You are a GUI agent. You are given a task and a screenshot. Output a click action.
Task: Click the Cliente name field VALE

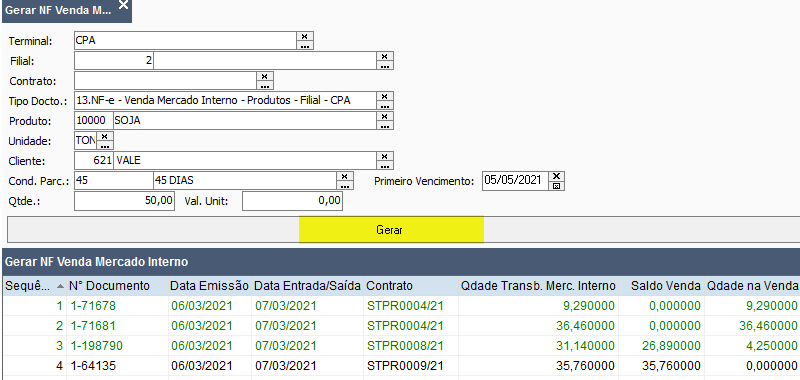click(244, 161)
